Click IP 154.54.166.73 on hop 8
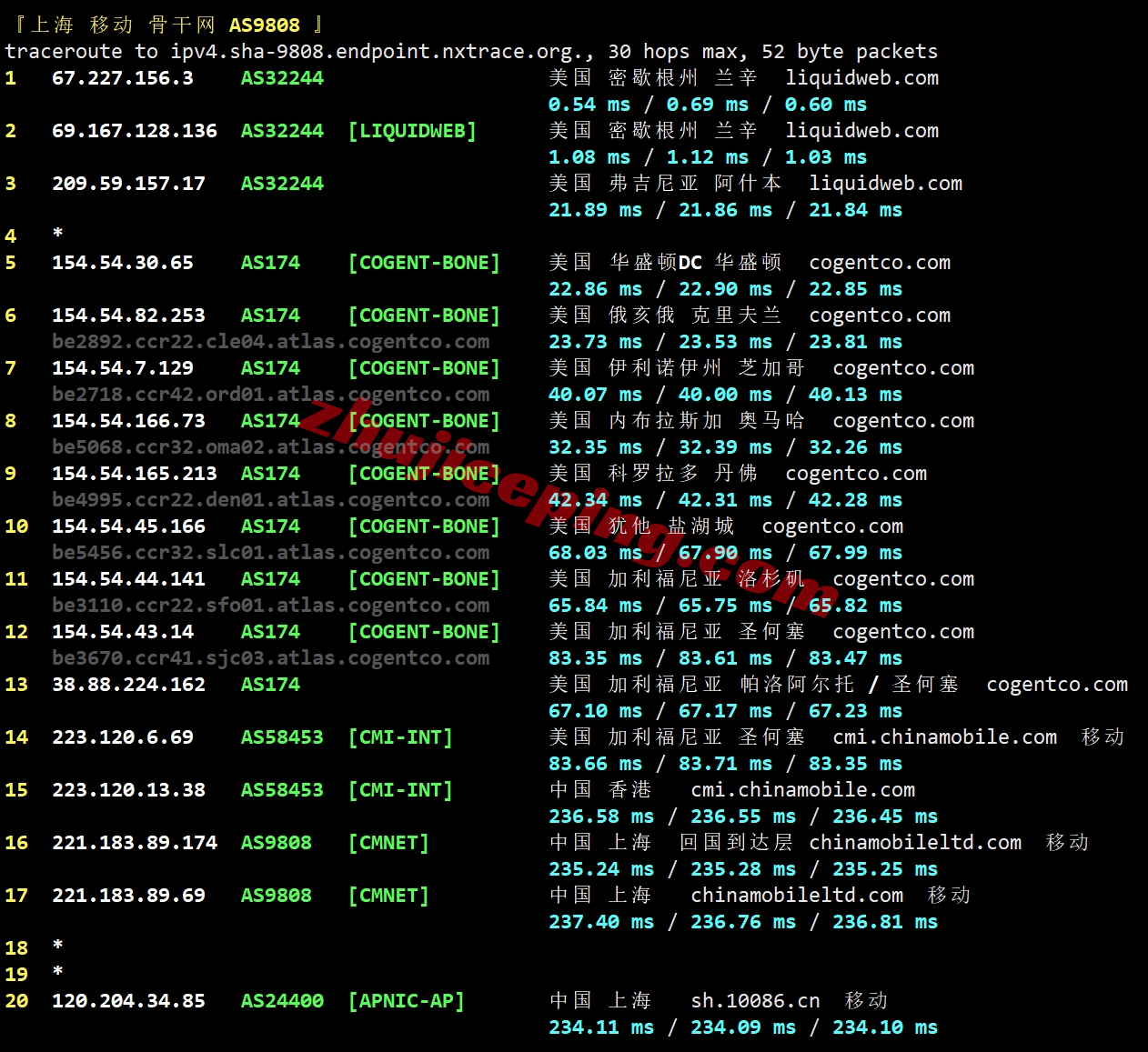 (128, 421)
